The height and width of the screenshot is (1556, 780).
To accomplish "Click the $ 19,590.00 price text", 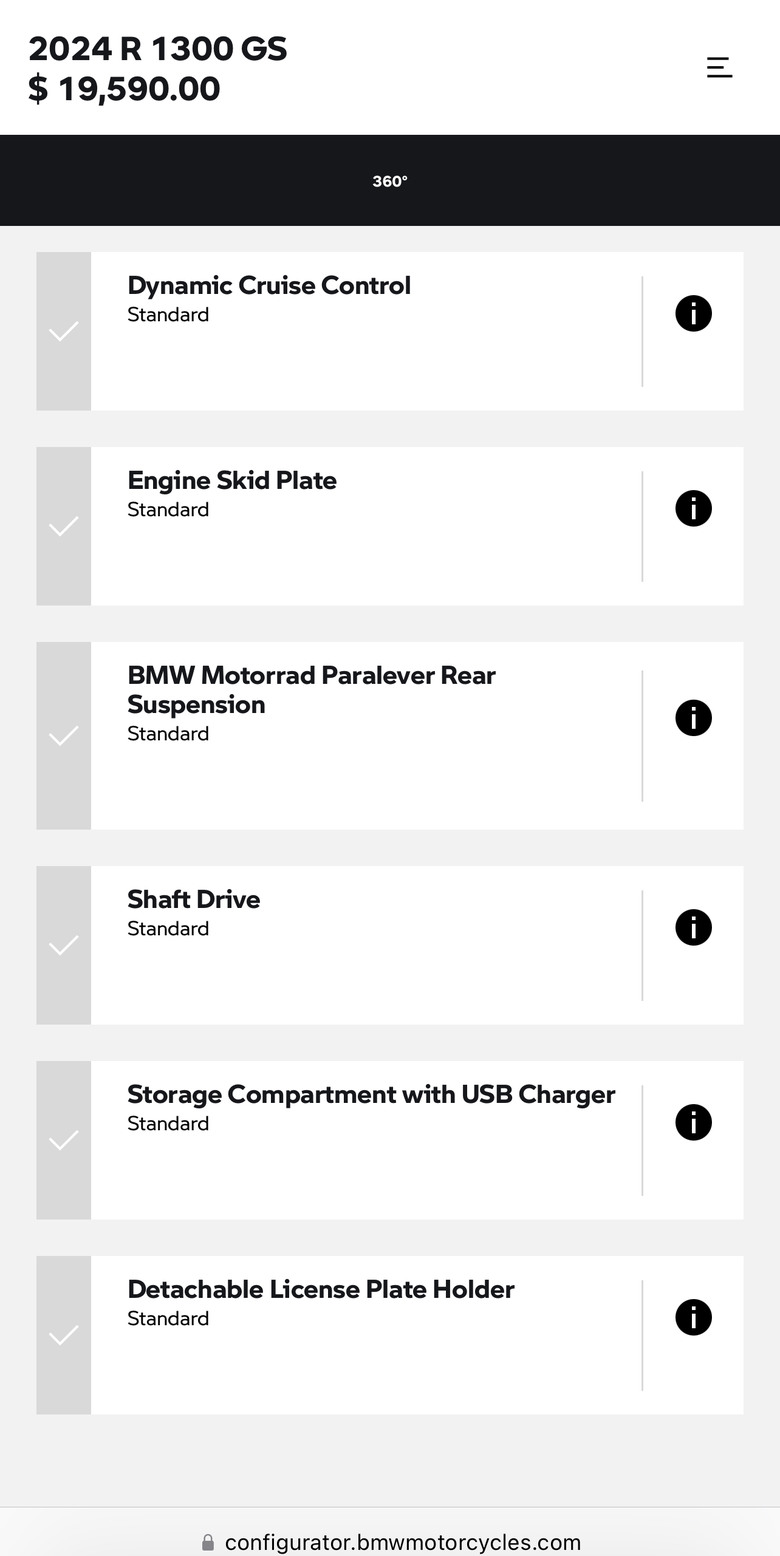I will point(124,89).
